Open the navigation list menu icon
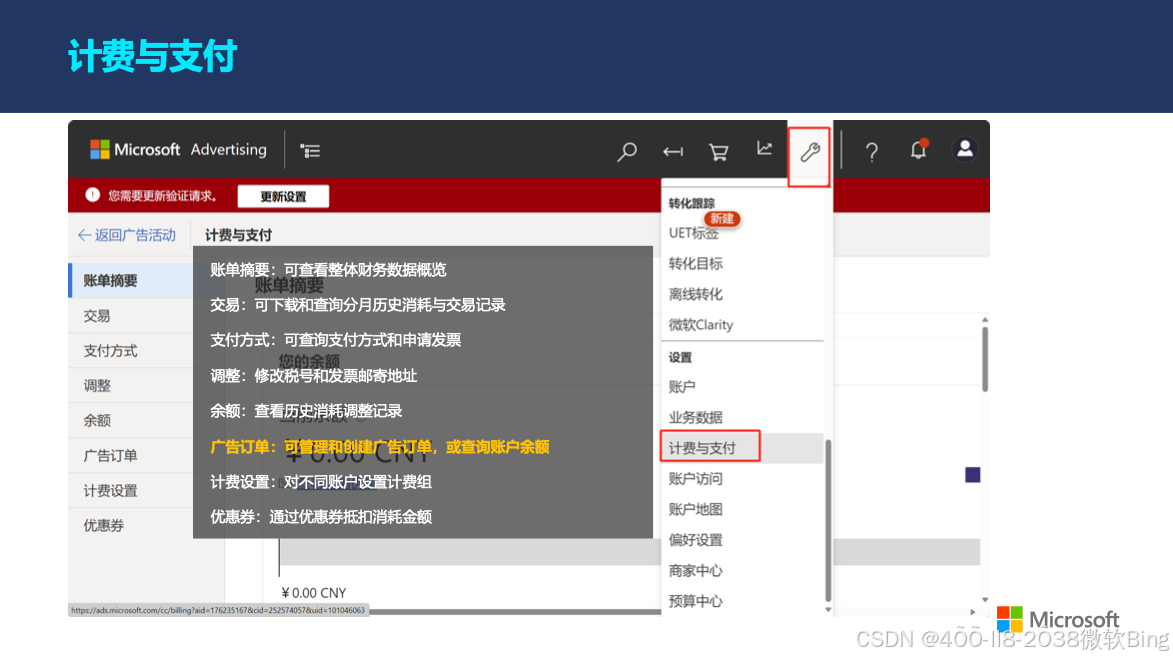Viewport: 1173px width, 659px height. (x=310, y=151)
